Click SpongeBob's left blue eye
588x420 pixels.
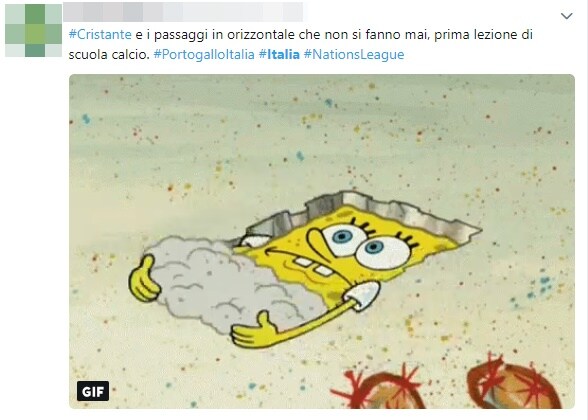[x=343, y=236]
